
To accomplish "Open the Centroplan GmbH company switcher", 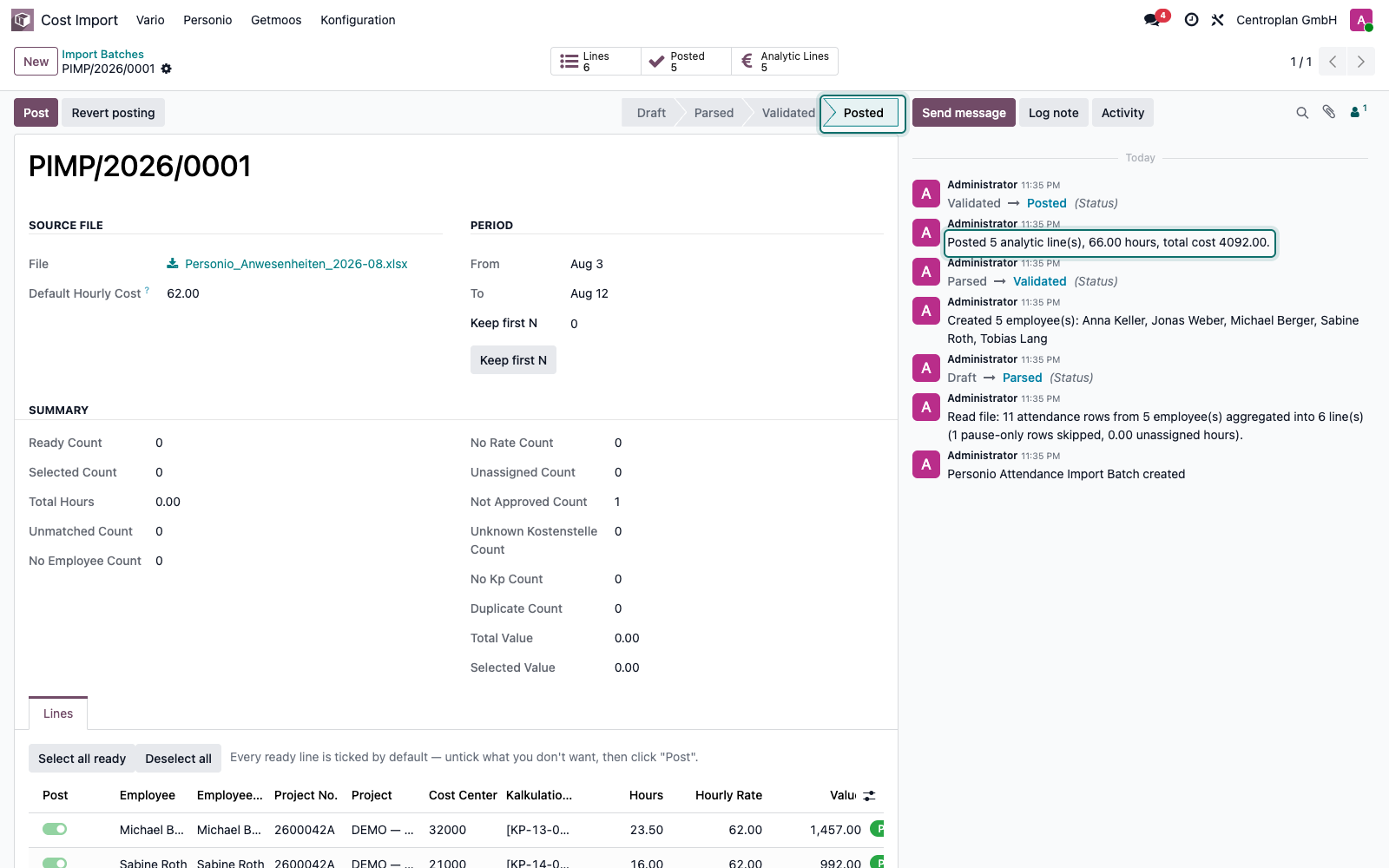I will point(1287,20).
